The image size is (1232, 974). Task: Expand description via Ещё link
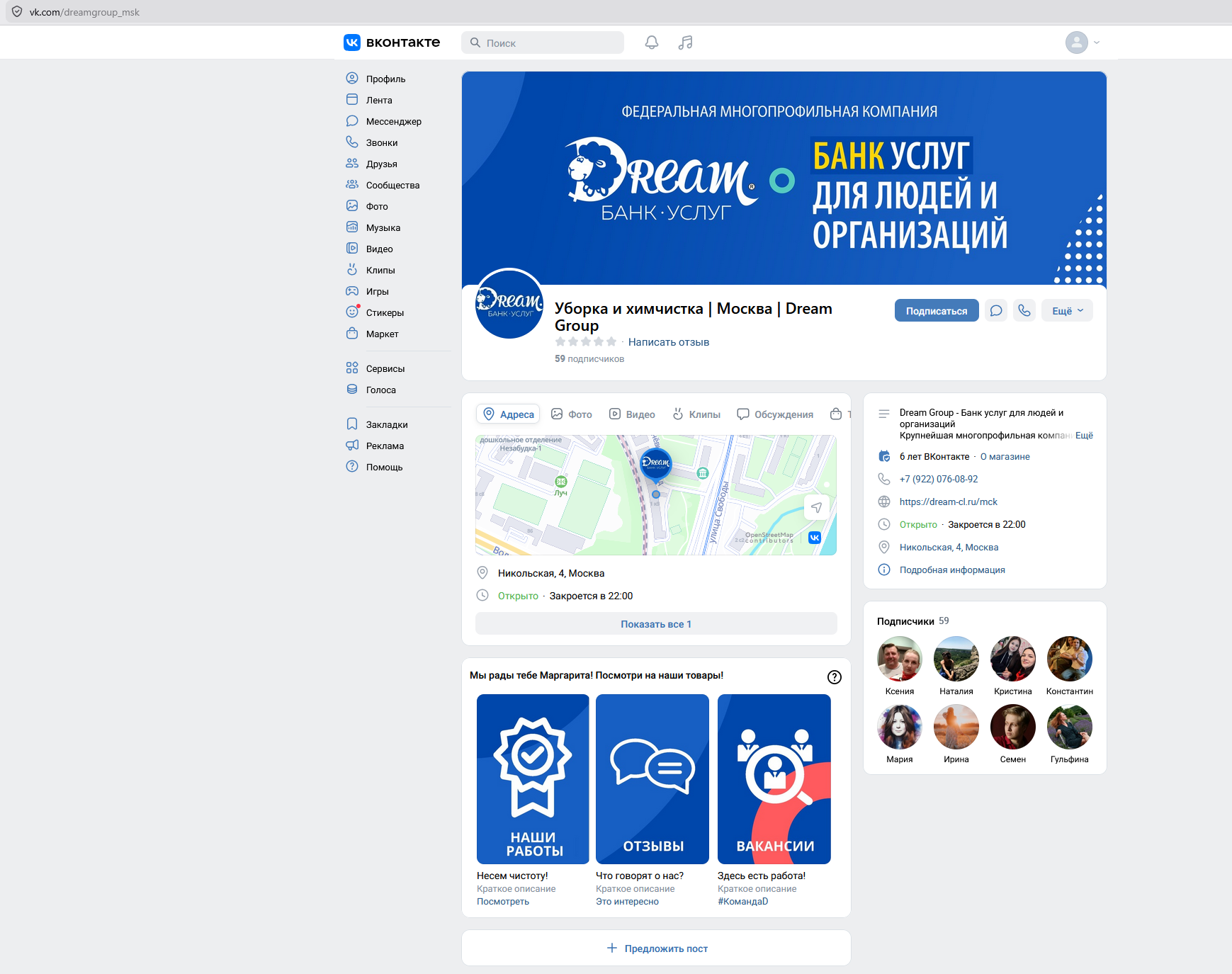[1084, 435]
